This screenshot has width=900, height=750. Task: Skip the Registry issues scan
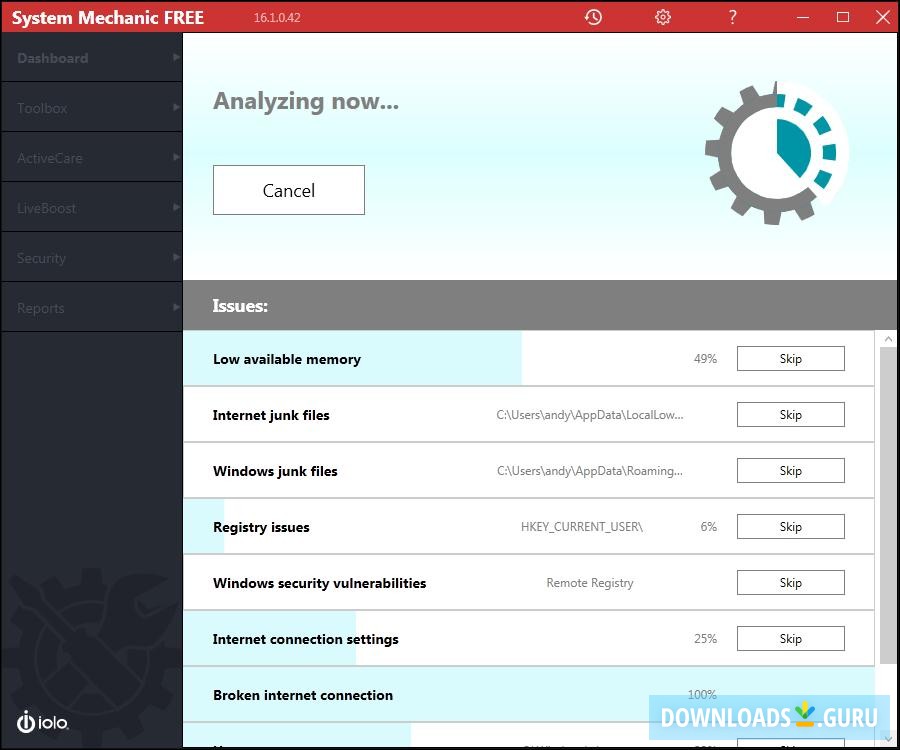pos(790,526)
